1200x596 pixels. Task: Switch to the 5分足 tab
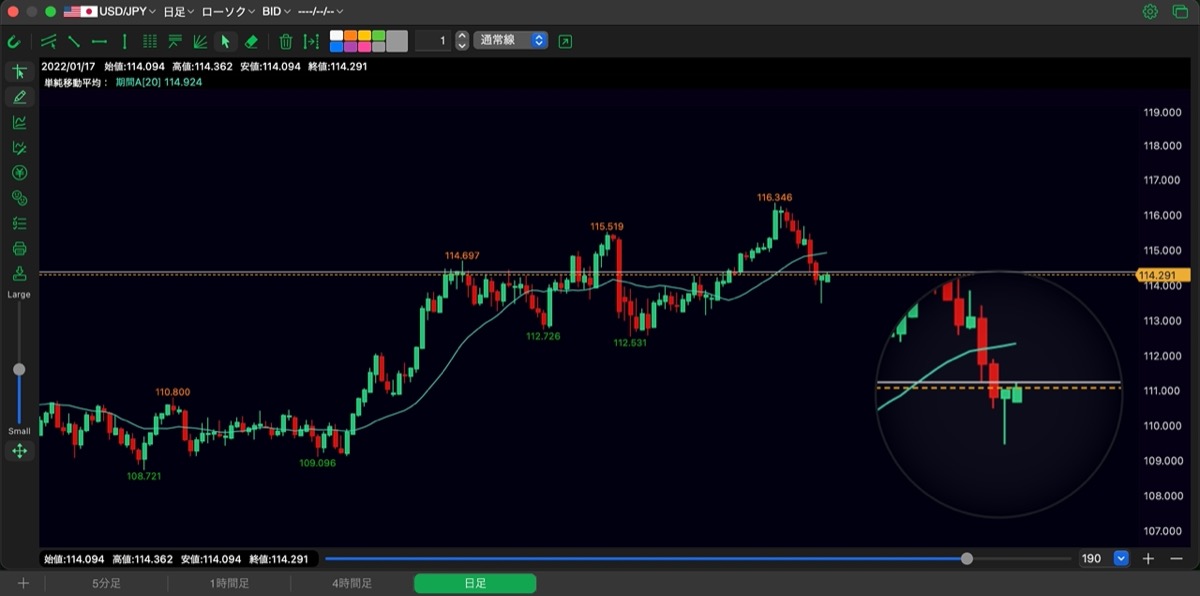coord(106,584)
